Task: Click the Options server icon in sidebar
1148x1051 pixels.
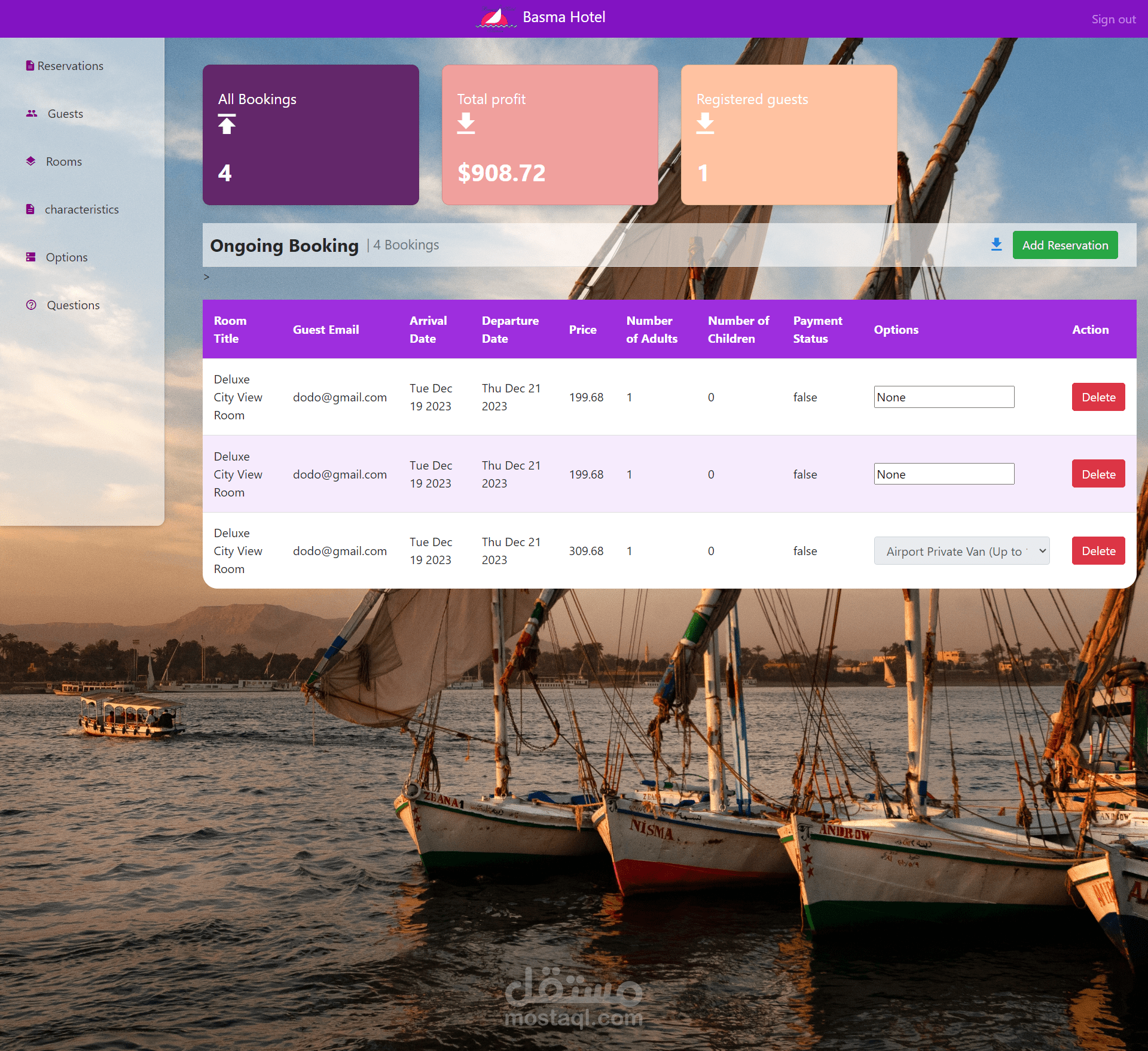Action: [30, 257]
